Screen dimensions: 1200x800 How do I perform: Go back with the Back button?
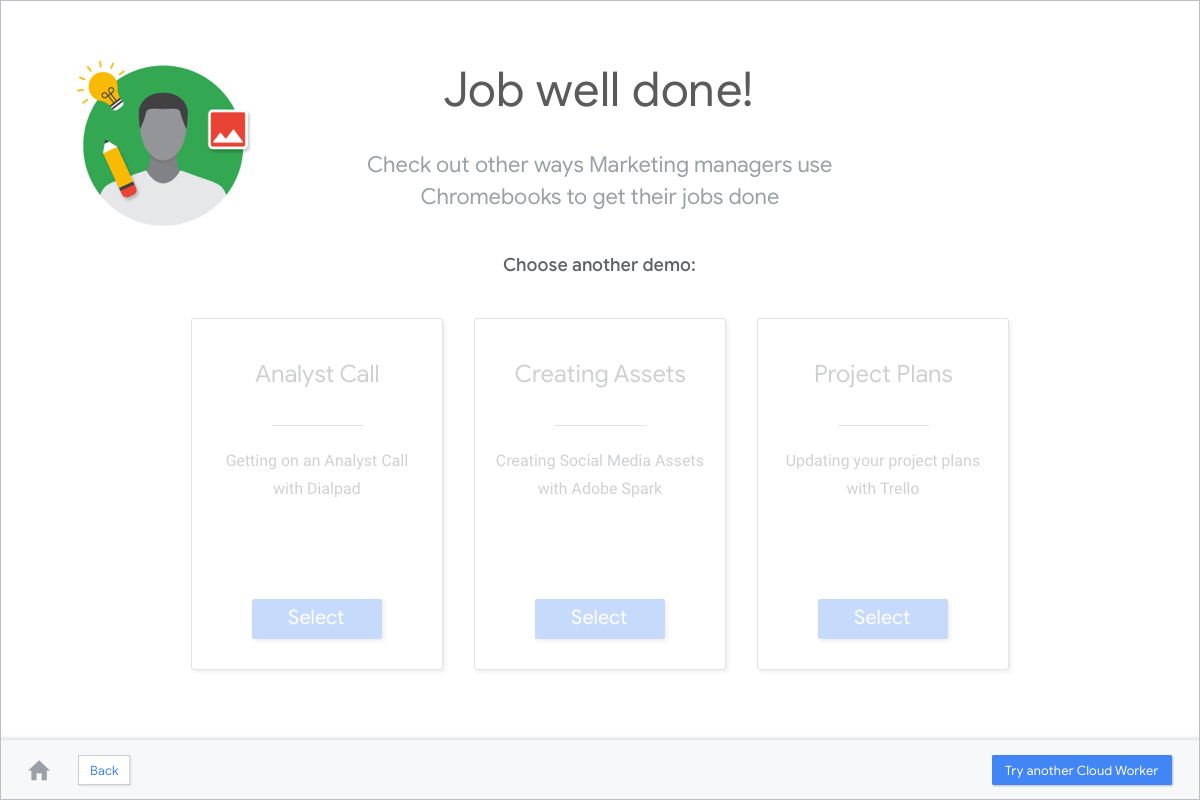pyautogui.click(x=104, y=770)
